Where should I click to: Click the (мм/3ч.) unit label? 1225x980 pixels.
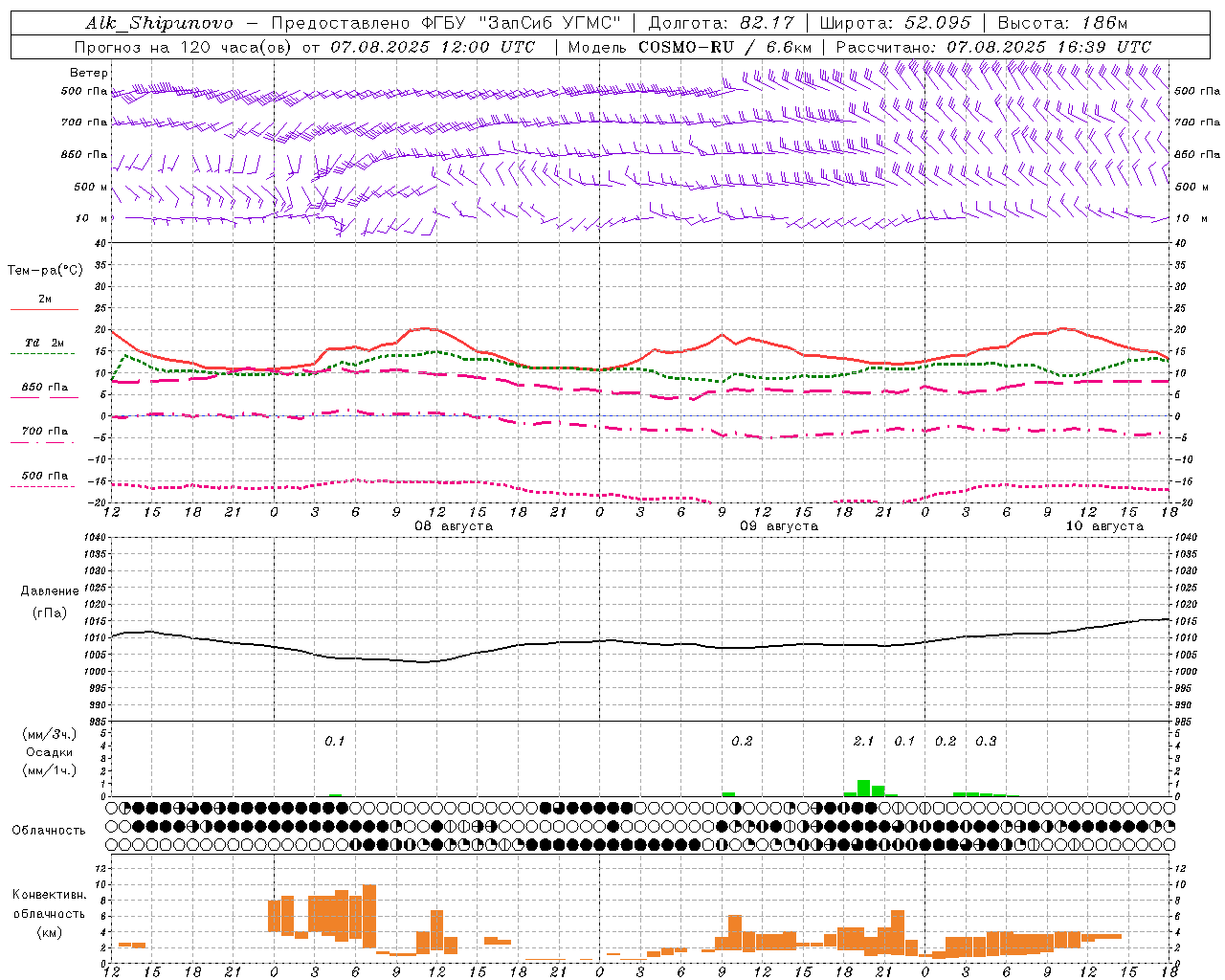pyautogui.click(x=50, y=734)
